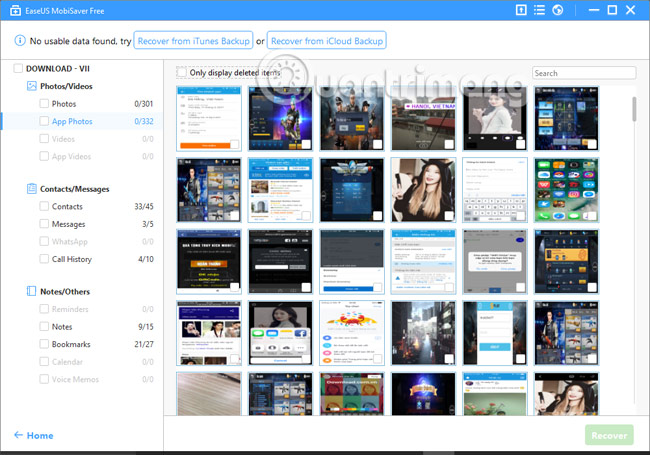The image size is (650, 455).
Task: Click the Contacts/Messages category icon
Action: (x=32, y=189)
